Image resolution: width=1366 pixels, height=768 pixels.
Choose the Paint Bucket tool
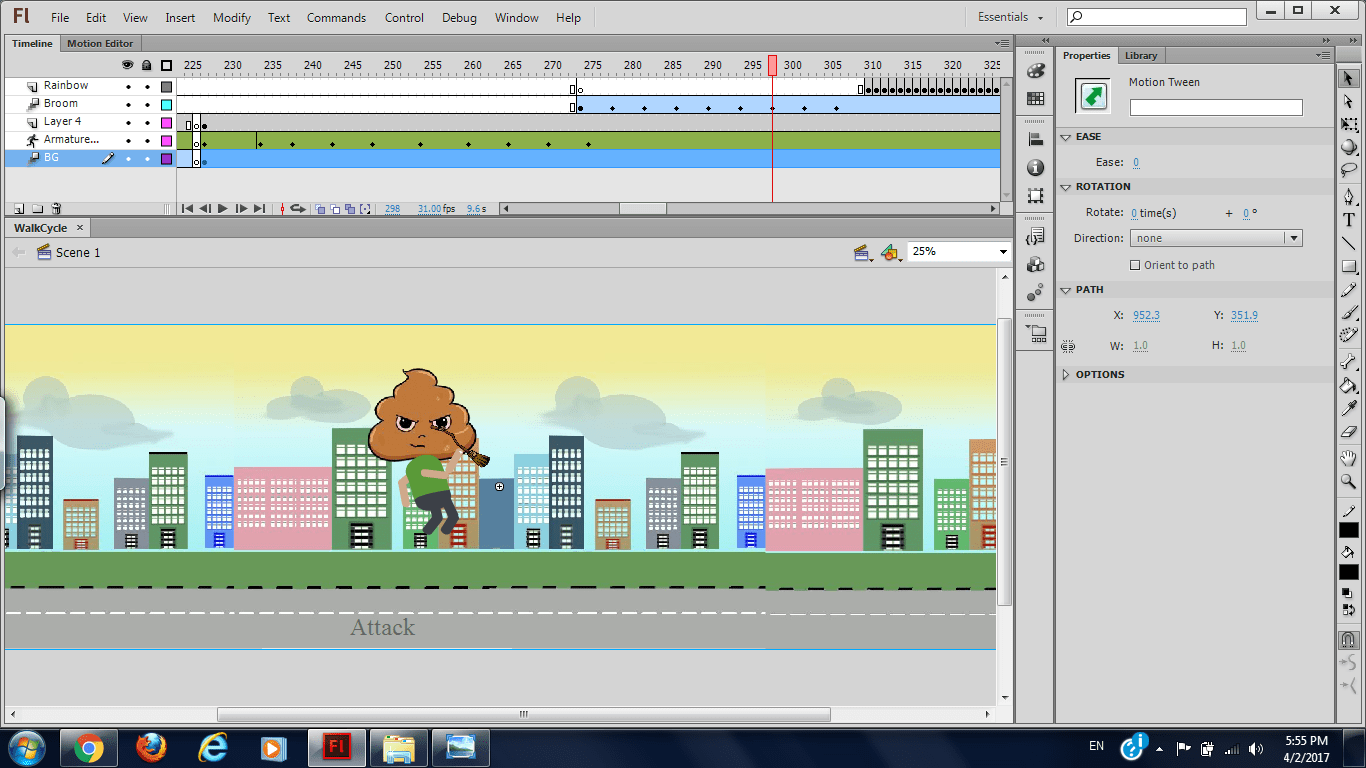1349,385
